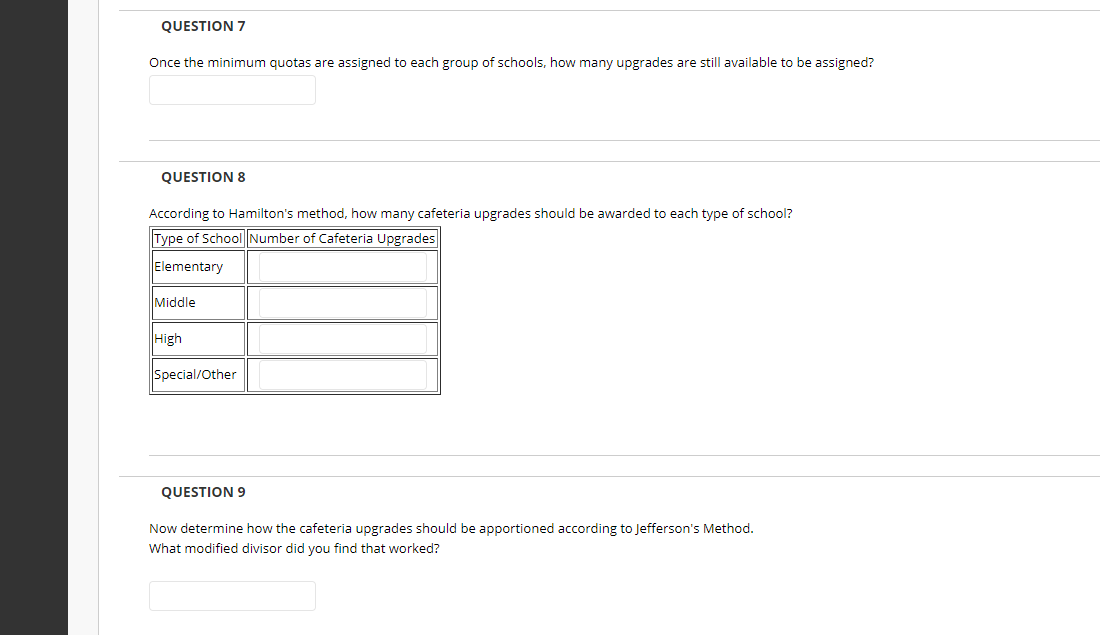Click the QUESTION 7 heading
The height and width of the screenshot is (635, 1100).
[x=203, y=26]
